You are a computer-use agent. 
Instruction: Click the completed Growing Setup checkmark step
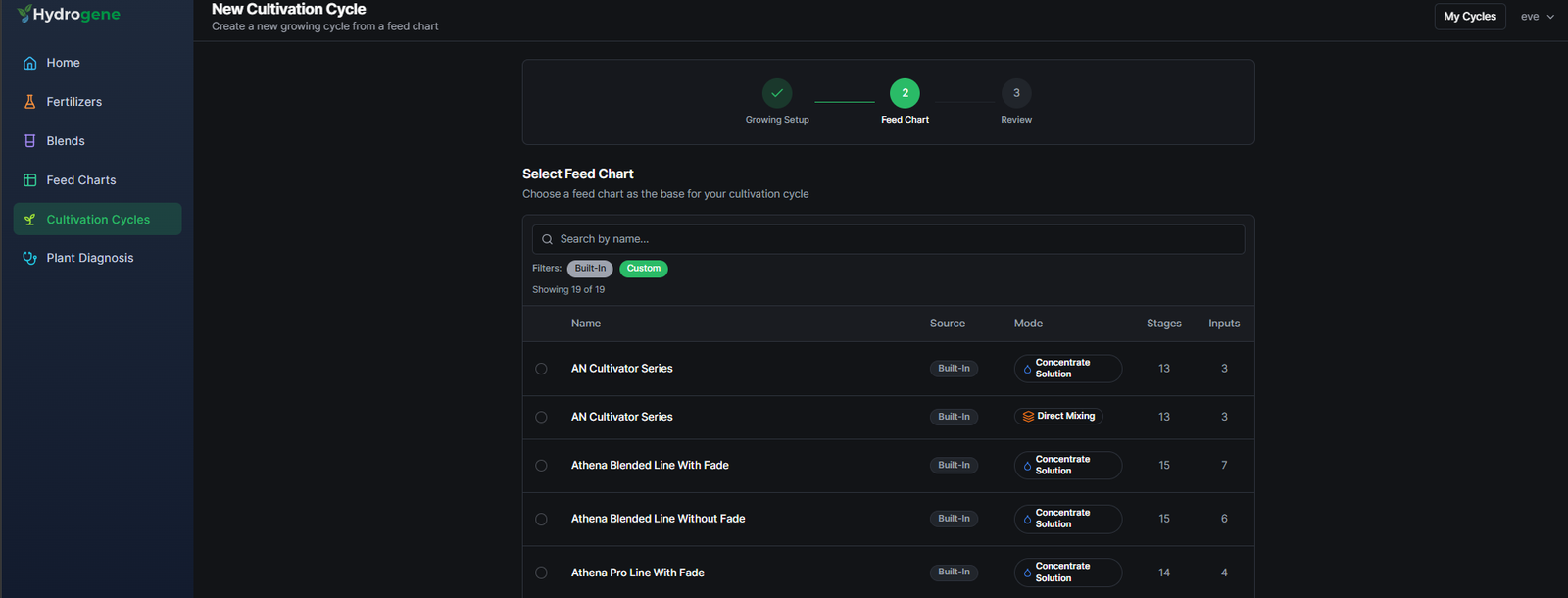777,93
